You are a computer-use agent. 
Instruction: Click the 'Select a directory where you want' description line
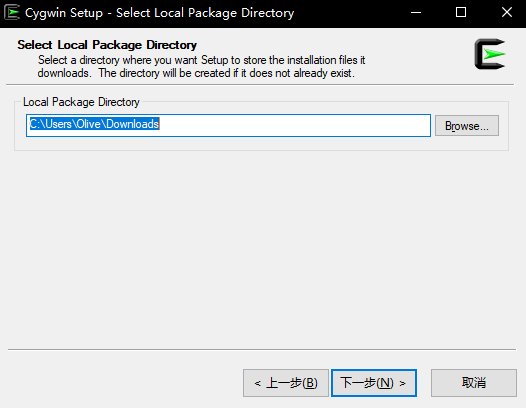click(201, 60)
